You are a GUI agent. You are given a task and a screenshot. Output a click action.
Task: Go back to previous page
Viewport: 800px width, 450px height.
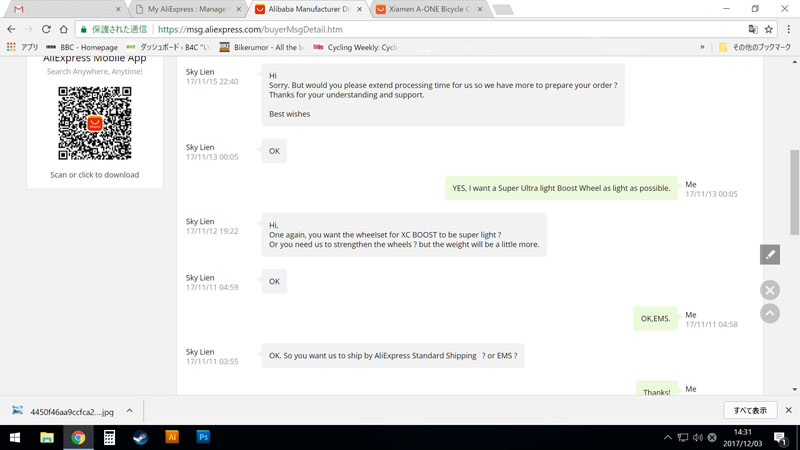11,29
